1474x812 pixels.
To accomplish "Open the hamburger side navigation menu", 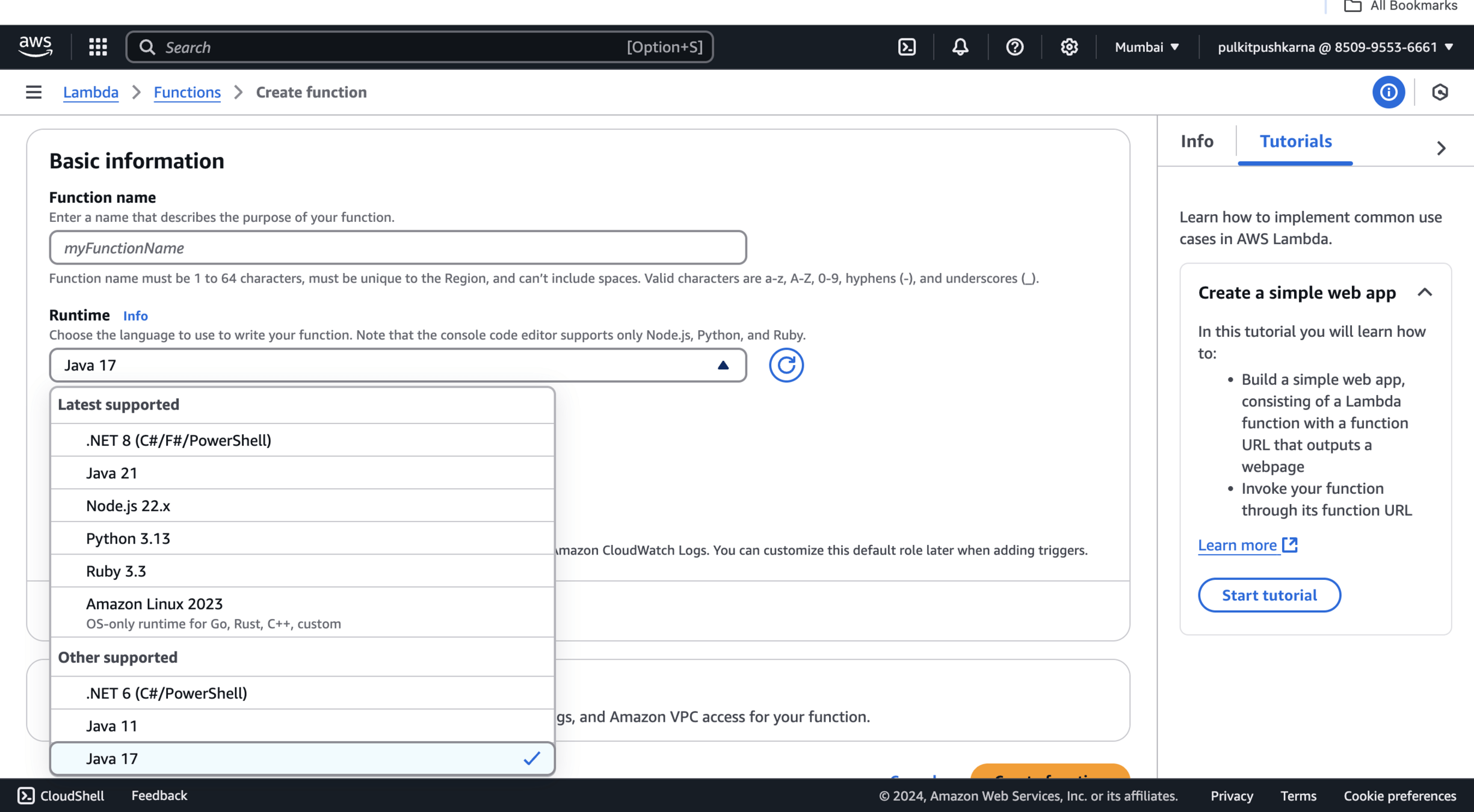I will pos(34,92).
